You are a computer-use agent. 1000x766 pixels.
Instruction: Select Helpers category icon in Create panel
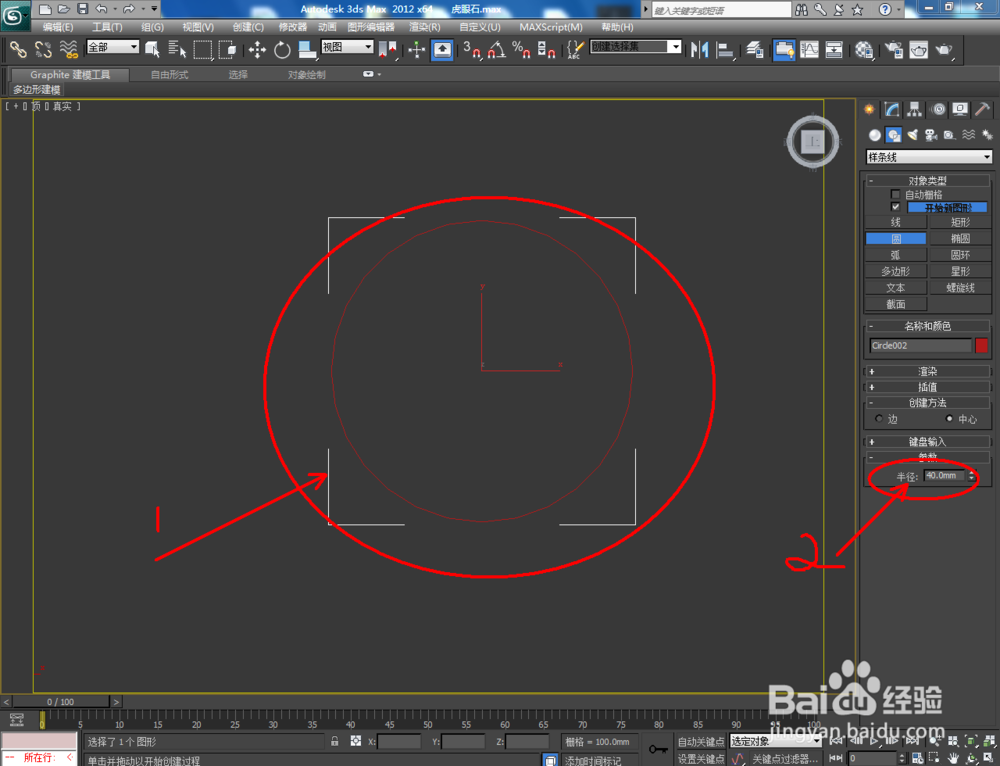[x=950, y=135]
